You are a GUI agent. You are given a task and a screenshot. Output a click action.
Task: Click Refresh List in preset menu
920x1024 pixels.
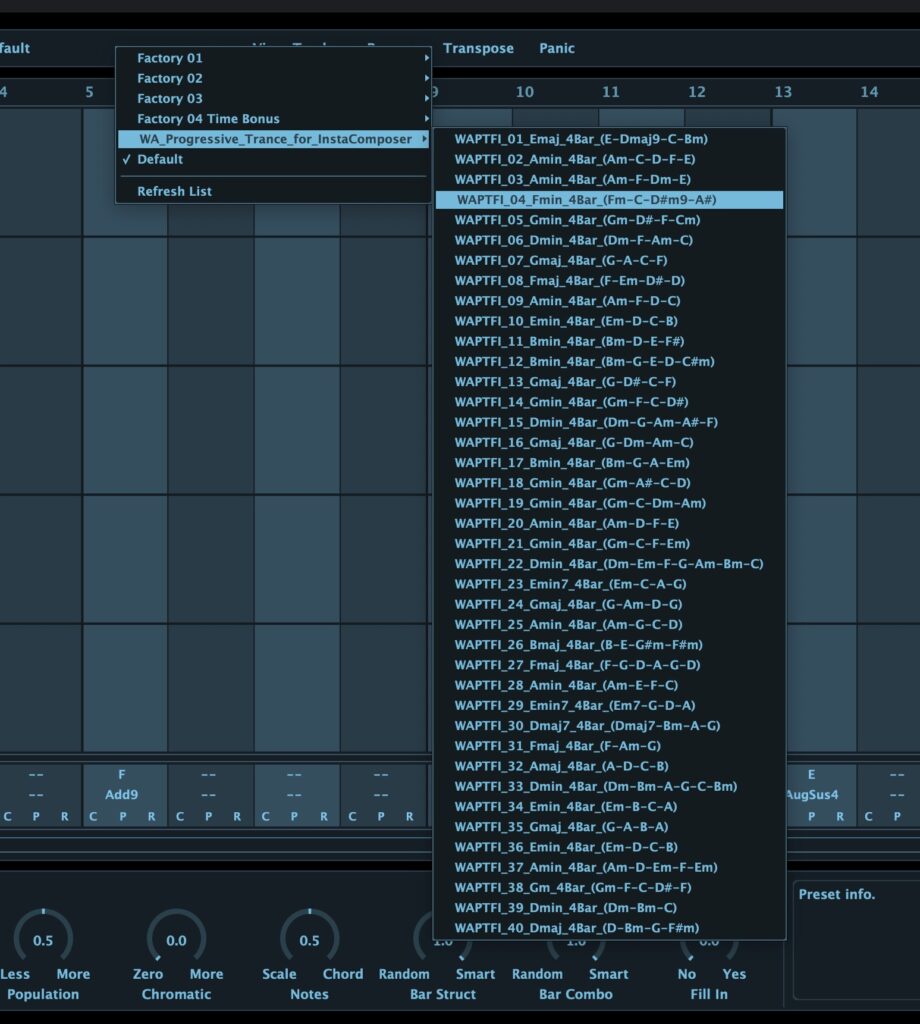174,191
